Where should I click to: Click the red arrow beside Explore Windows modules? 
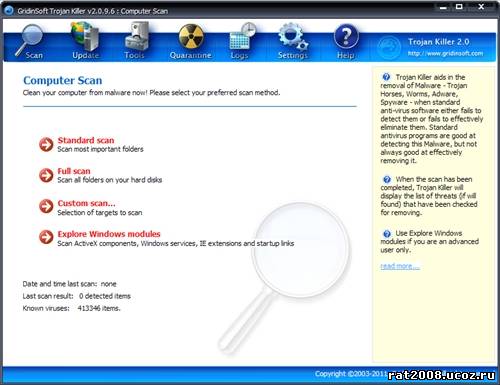(46, 237)
